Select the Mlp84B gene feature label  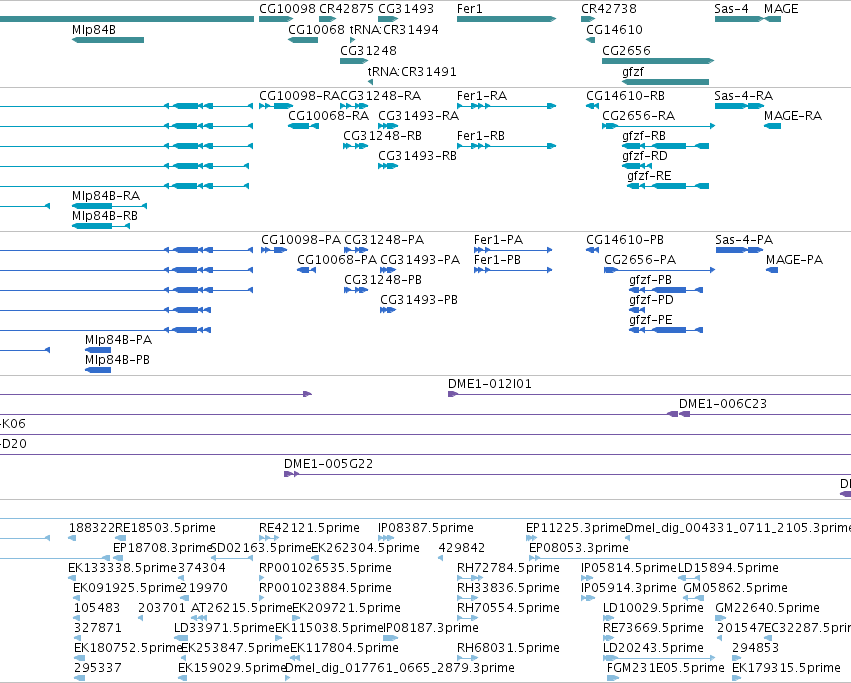click(x=94, y=30)
